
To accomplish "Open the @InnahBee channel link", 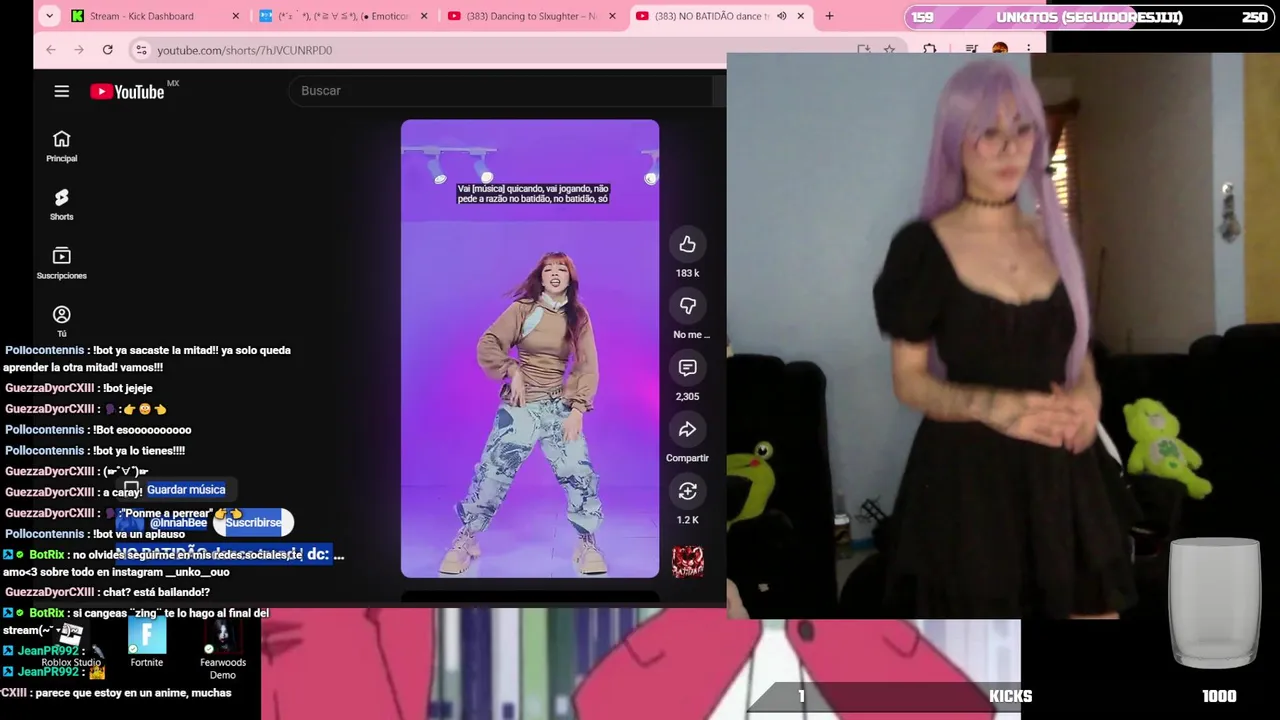I will click(178, 522).
